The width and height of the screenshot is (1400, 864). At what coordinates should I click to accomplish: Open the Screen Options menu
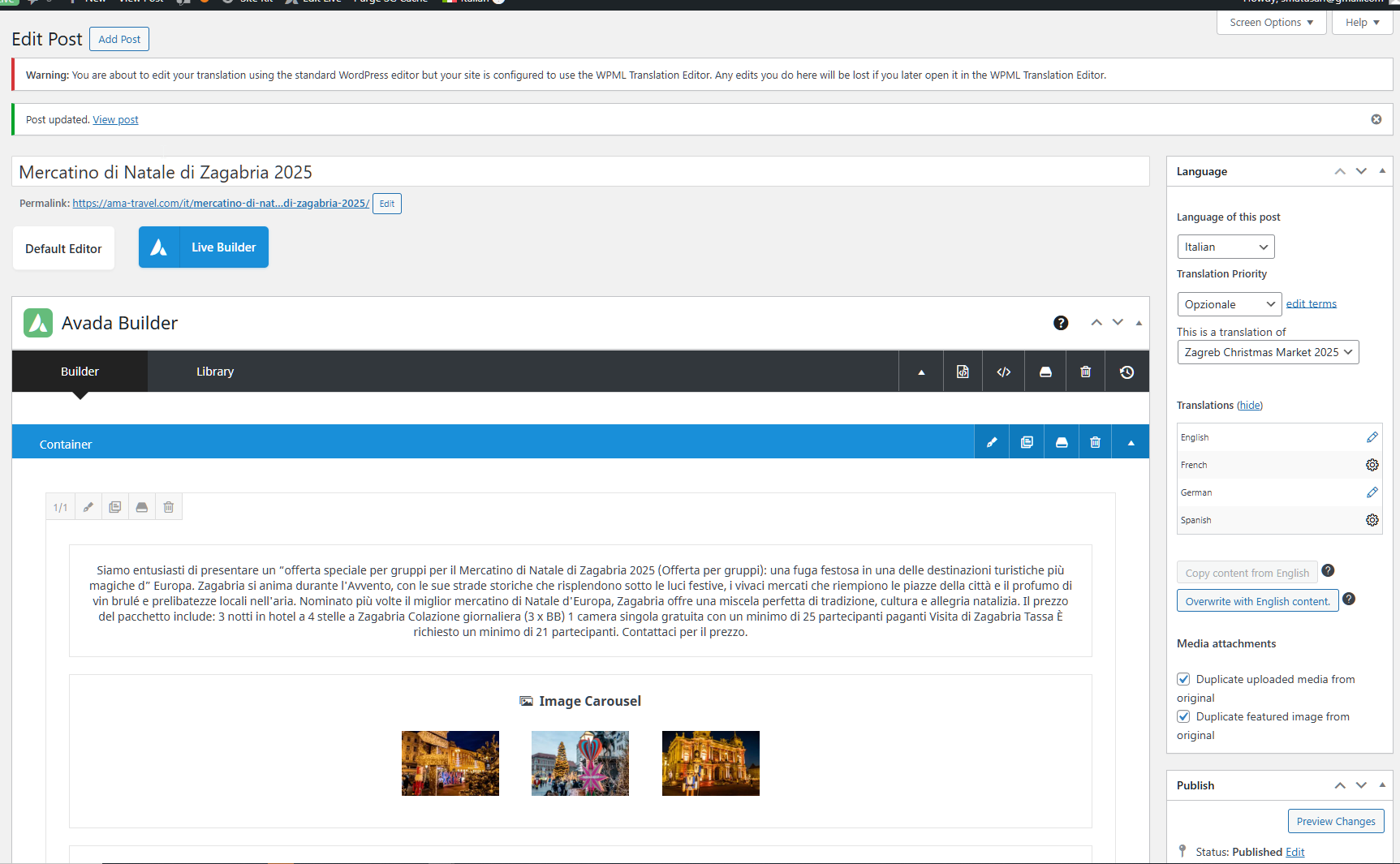pos(1271,23)
